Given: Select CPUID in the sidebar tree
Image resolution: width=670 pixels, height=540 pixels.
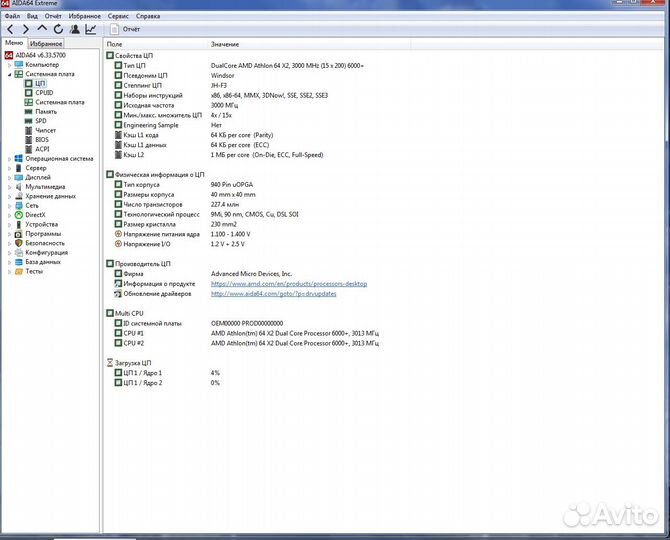Looking at the screenshot, I should (44, 92).
